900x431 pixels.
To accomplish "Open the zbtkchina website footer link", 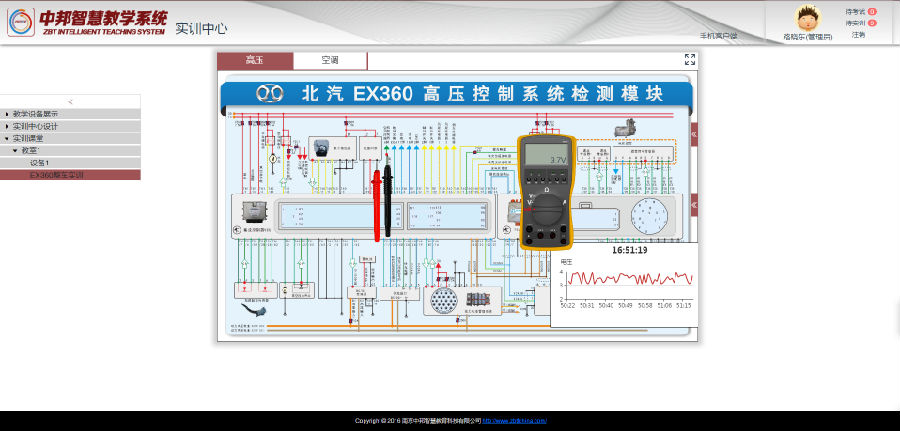I will [514, 421].
